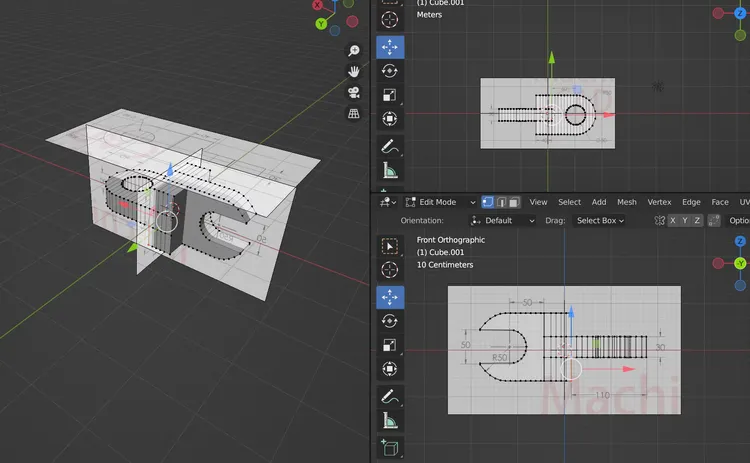The width and height of the screenshot is (750, 463).
Task: Toggle Z axis mirror button
Action: 697,220
